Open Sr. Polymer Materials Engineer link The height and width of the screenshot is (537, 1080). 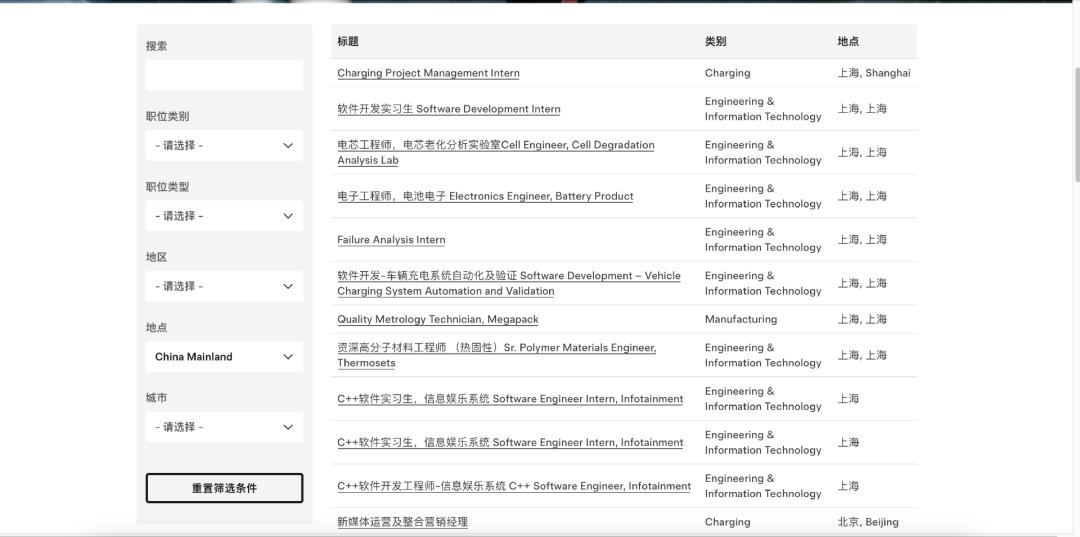click(x=496, y=348)
